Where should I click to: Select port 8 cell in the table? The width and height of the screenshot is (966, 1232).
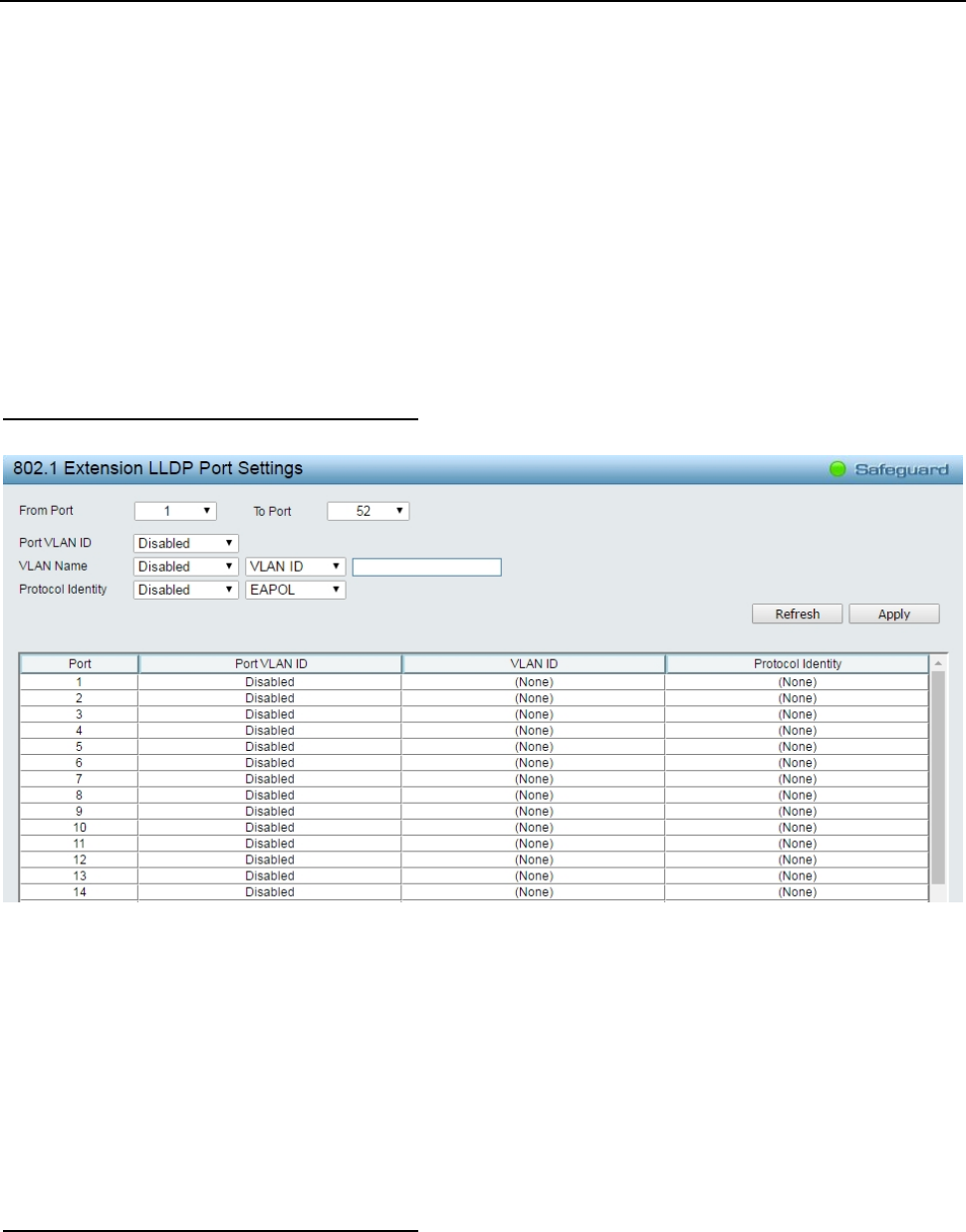(x=80, y=795)
